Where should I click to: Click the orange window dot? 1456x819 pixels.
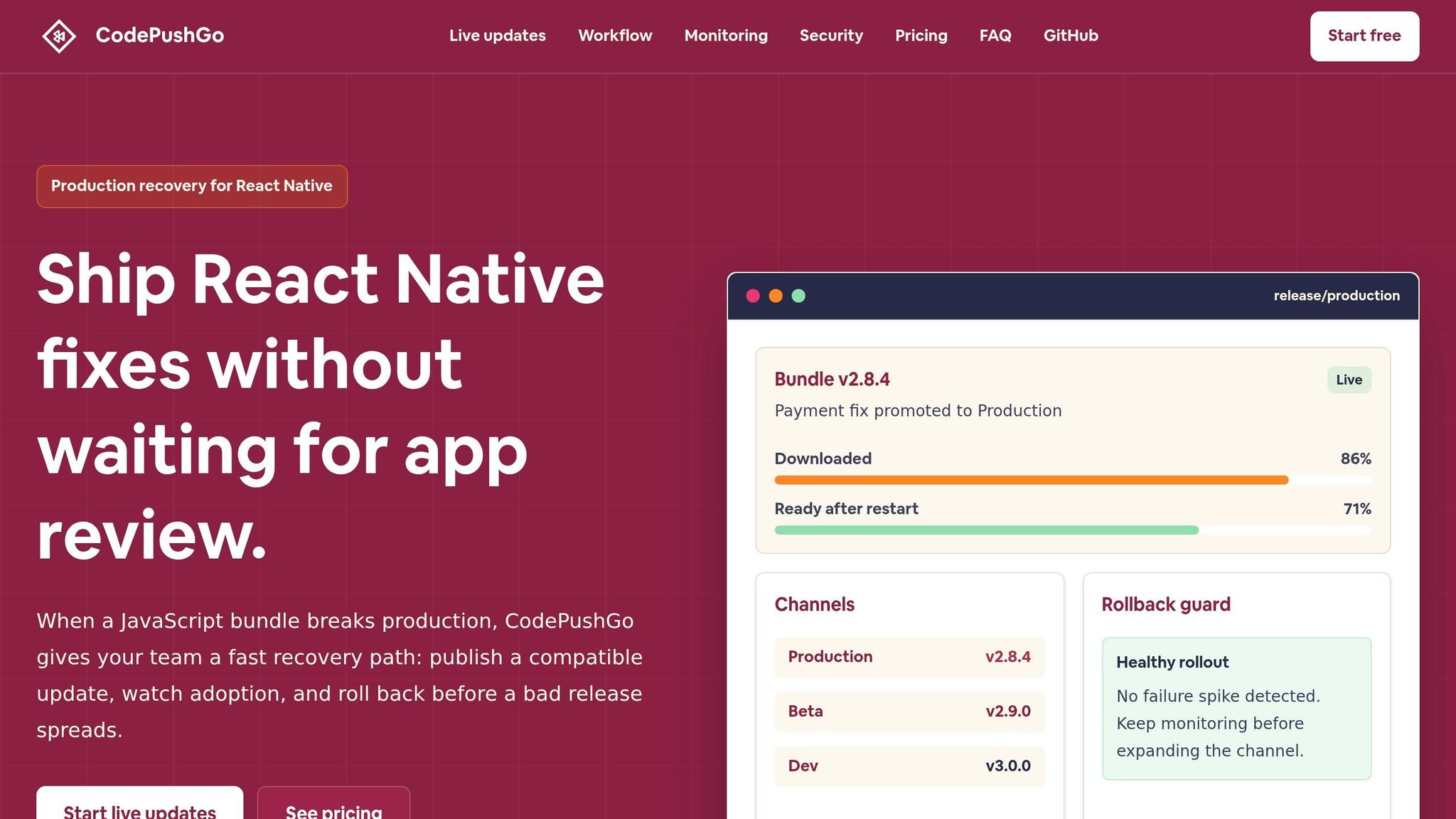point(776,296)
